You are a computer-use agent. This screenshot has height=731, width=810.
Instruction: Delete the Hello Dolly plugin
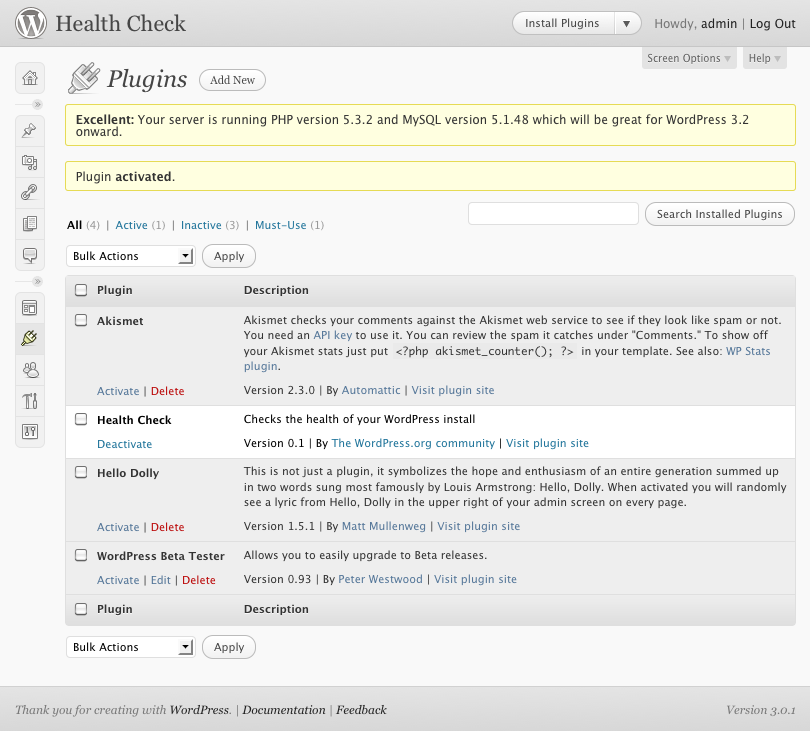tap(167, 527)
